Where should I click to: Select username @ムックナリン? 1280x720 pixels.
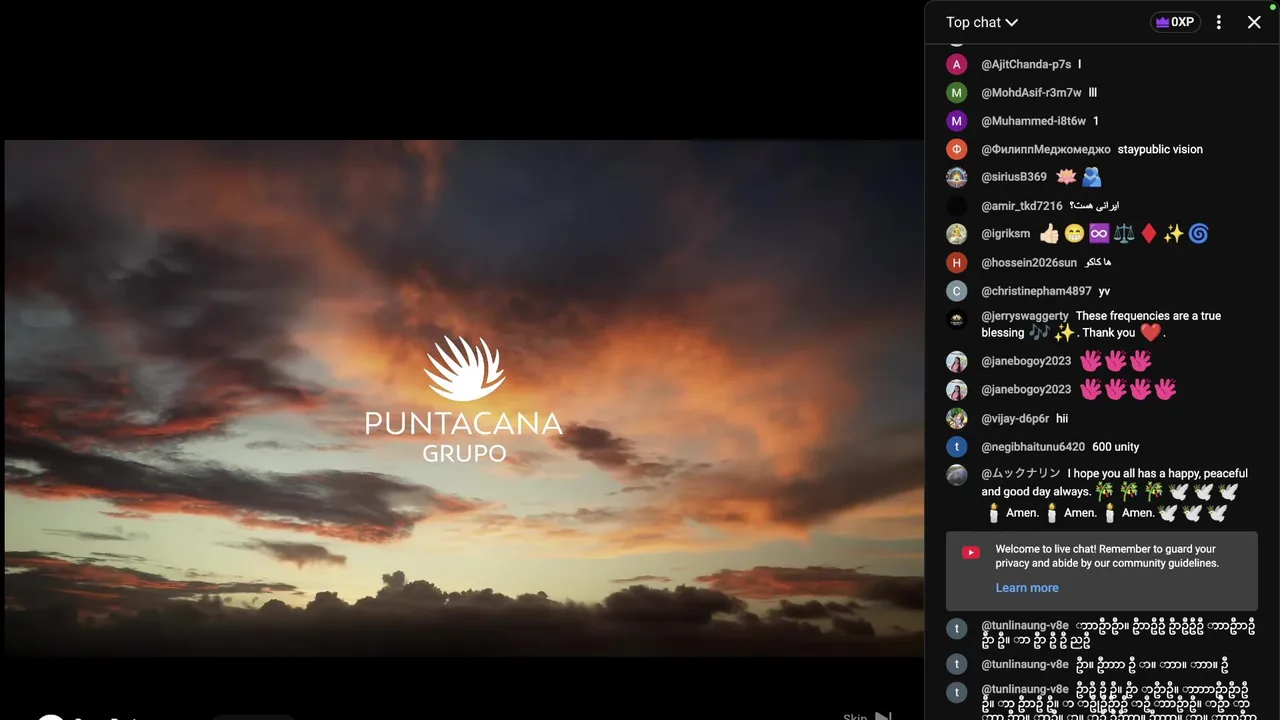pos(1019,474)
